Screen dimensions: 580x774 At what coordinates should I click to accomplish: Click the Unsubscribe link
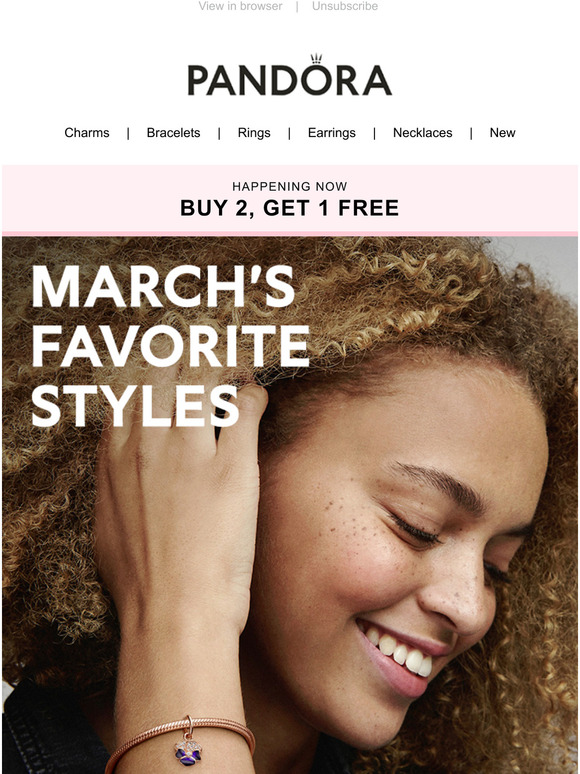click(345, 6)
